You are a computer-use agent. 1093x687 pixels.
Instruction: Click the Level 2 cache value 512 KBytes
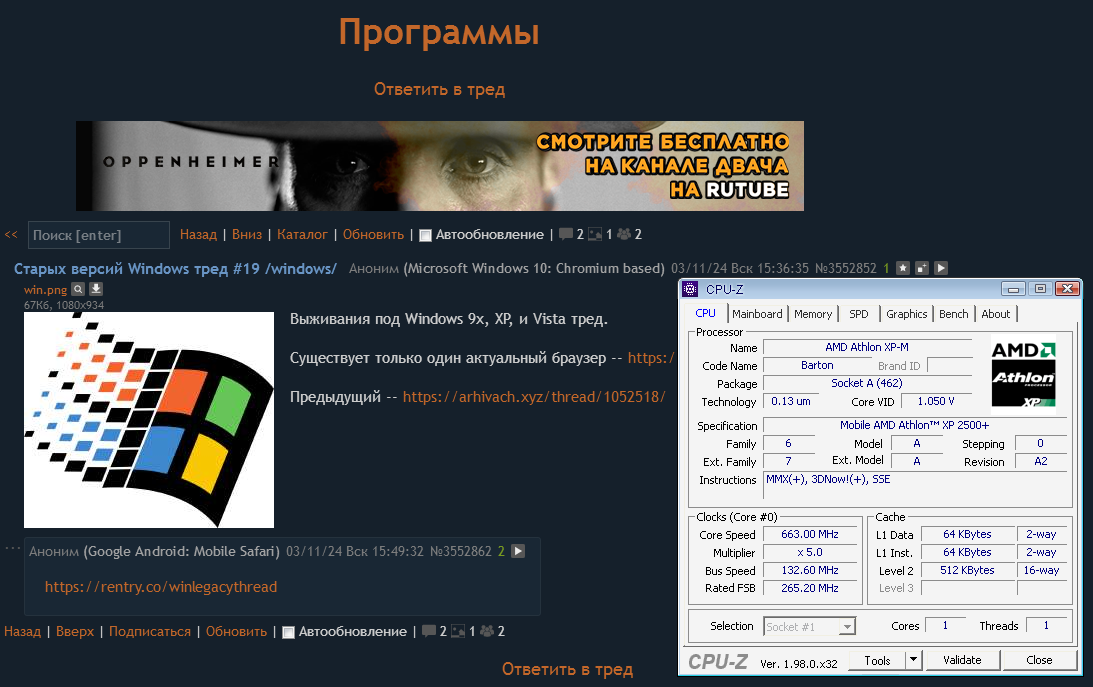click(x=967, y=570)
